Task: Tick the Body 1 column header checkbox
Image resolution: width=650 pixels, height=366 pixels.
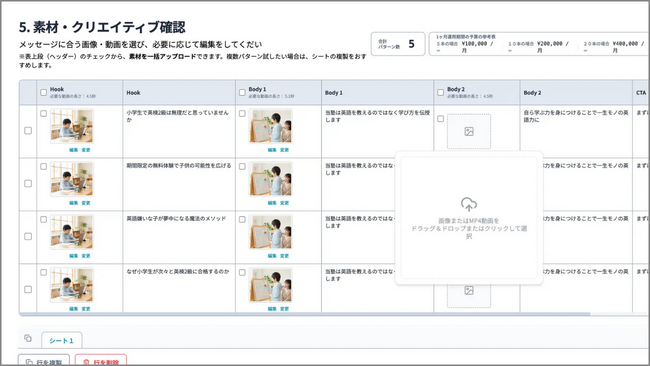Action: tap(242, 92)
